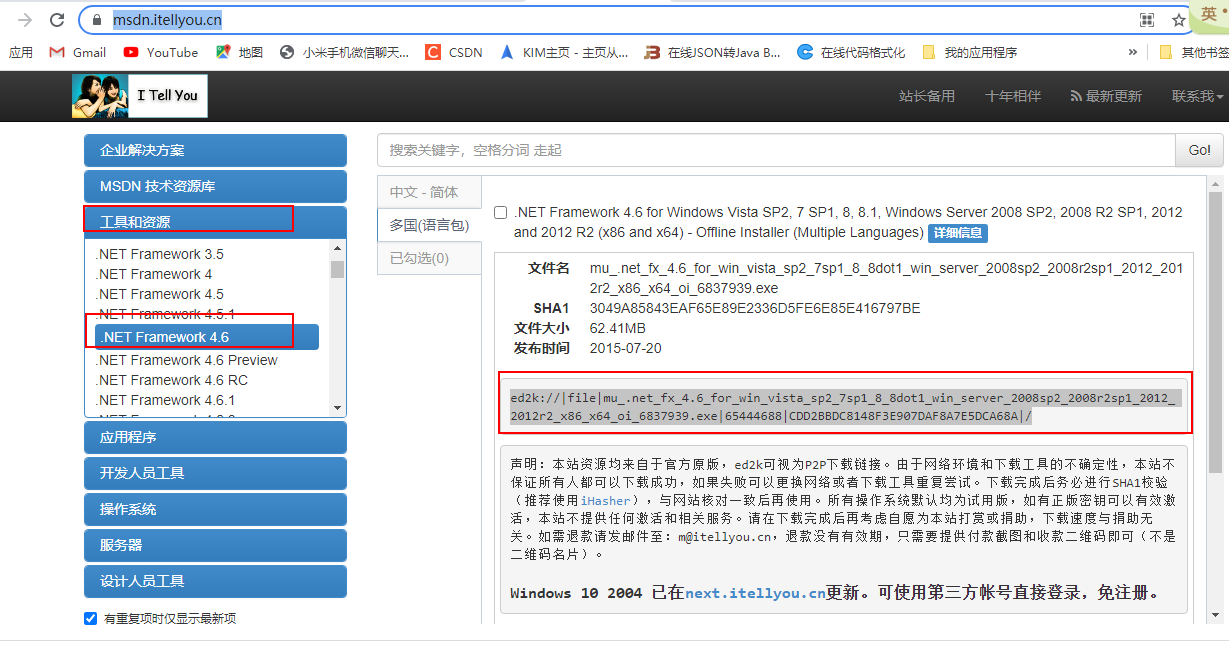
Task: Click the list scrollbar up arrow
Action: [x=337, y=248]
